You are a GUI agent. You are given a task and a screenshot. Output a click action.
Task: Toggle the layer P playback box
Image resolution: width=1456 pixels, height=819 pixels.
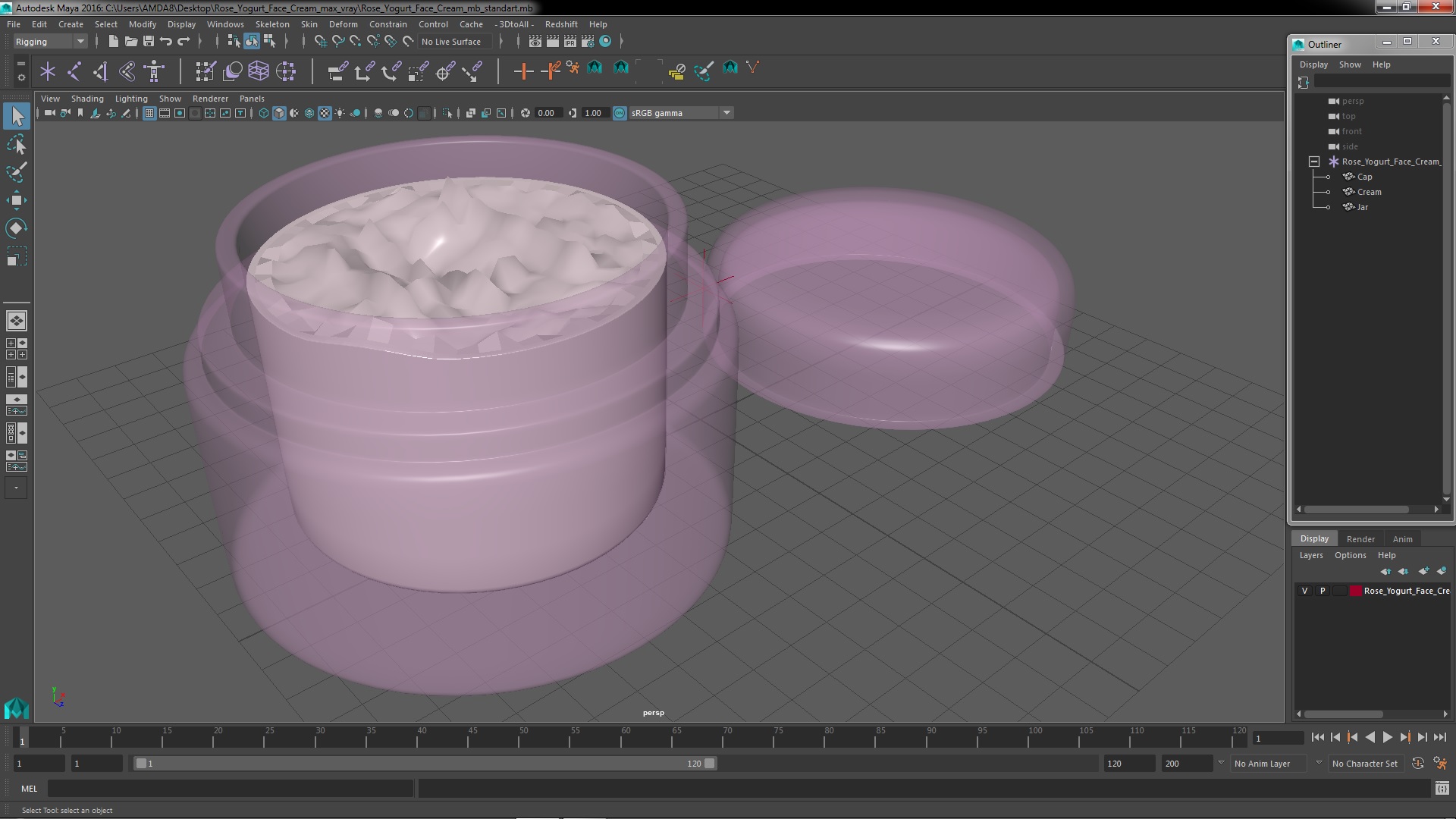(1323, 591)
